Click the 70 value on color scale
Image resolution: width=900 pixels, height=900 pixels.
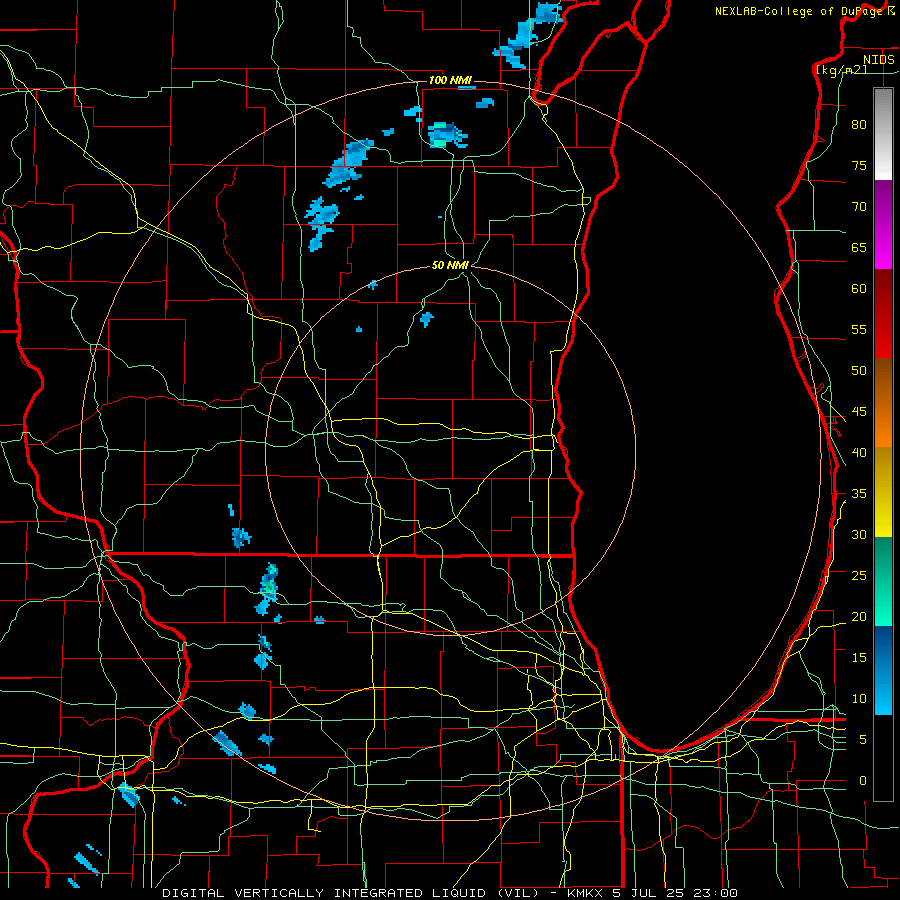(859, 207)
